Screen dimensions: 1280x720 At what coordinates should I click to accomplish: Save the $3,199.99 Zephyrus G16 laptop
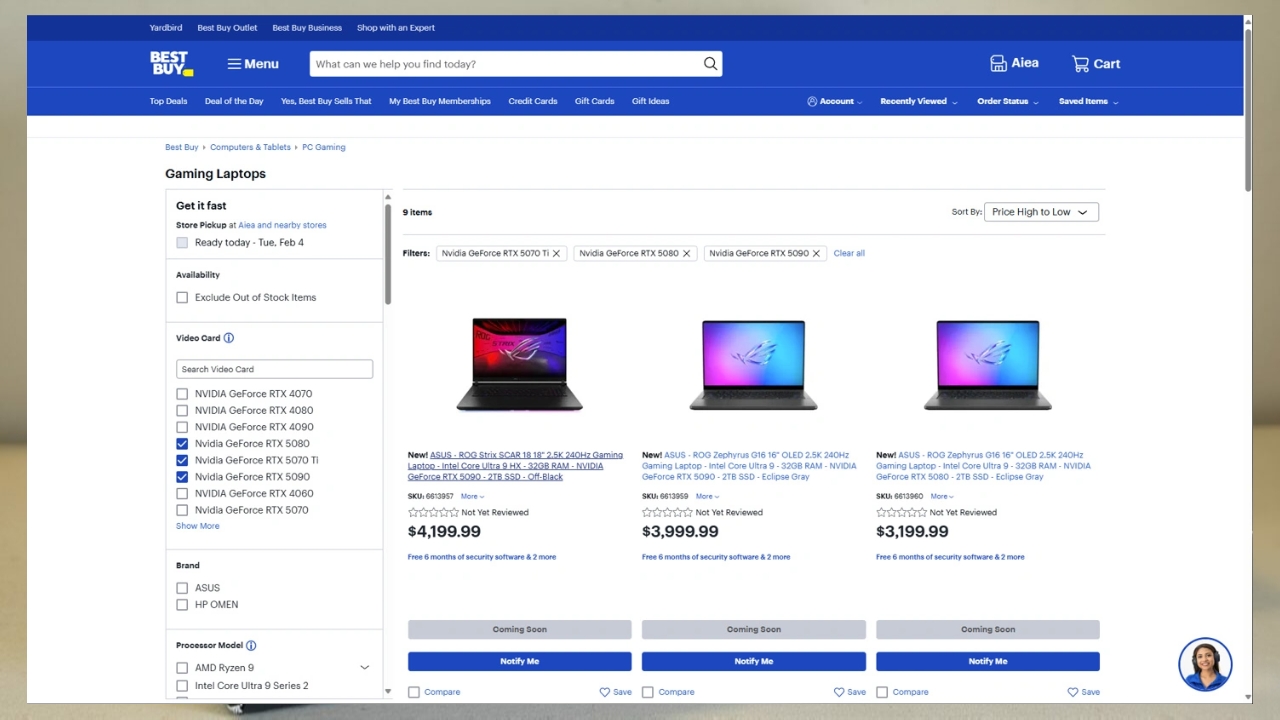point(1083,692)
